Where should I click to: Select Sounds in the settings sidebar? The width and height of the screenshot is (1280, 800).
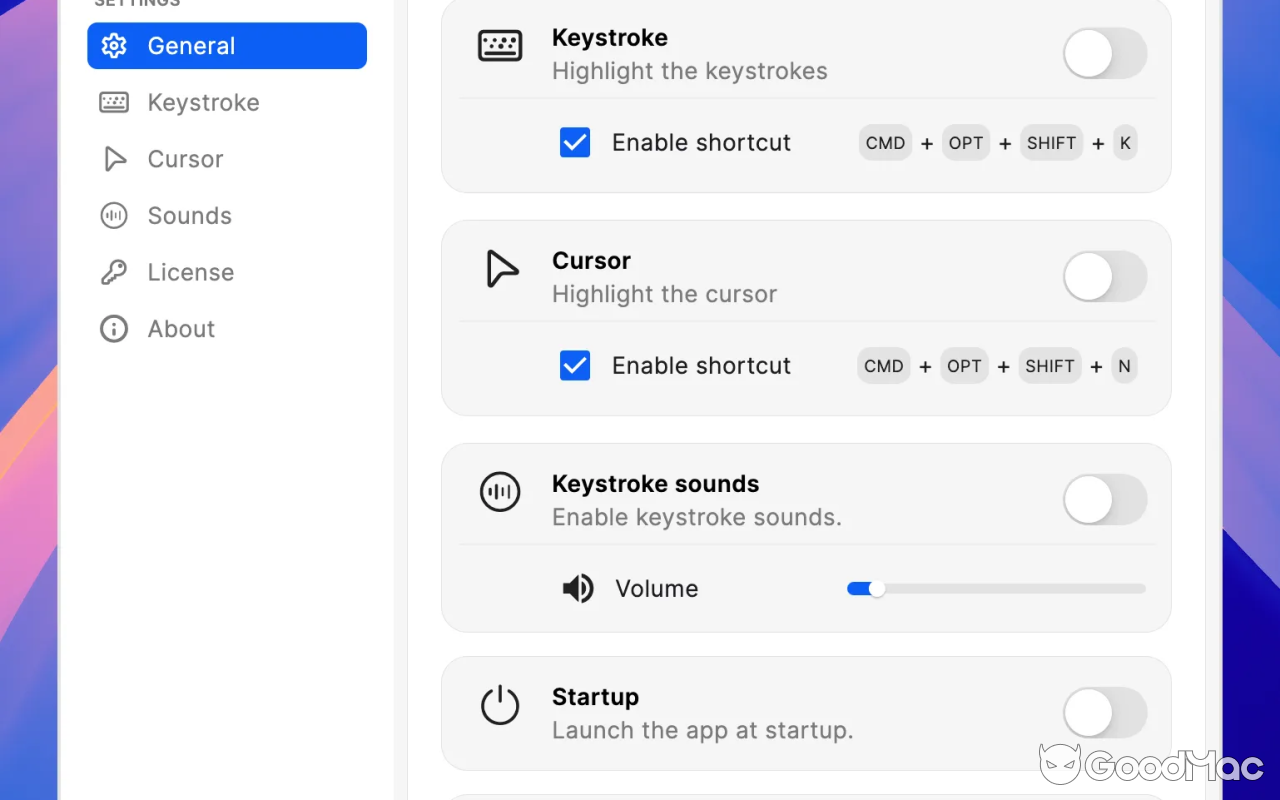(x=190, y=215)
